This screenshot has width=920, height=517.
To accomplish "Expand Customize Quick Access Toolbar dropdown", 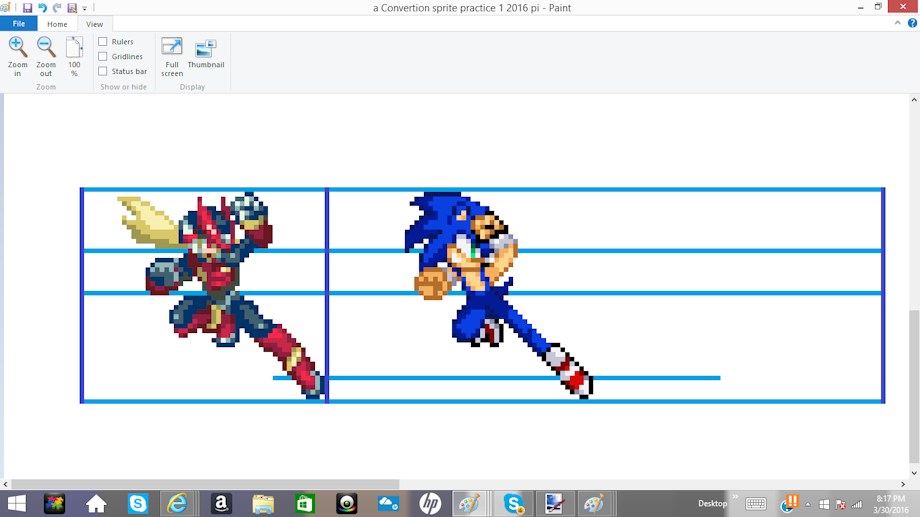I will click(84, 8).
